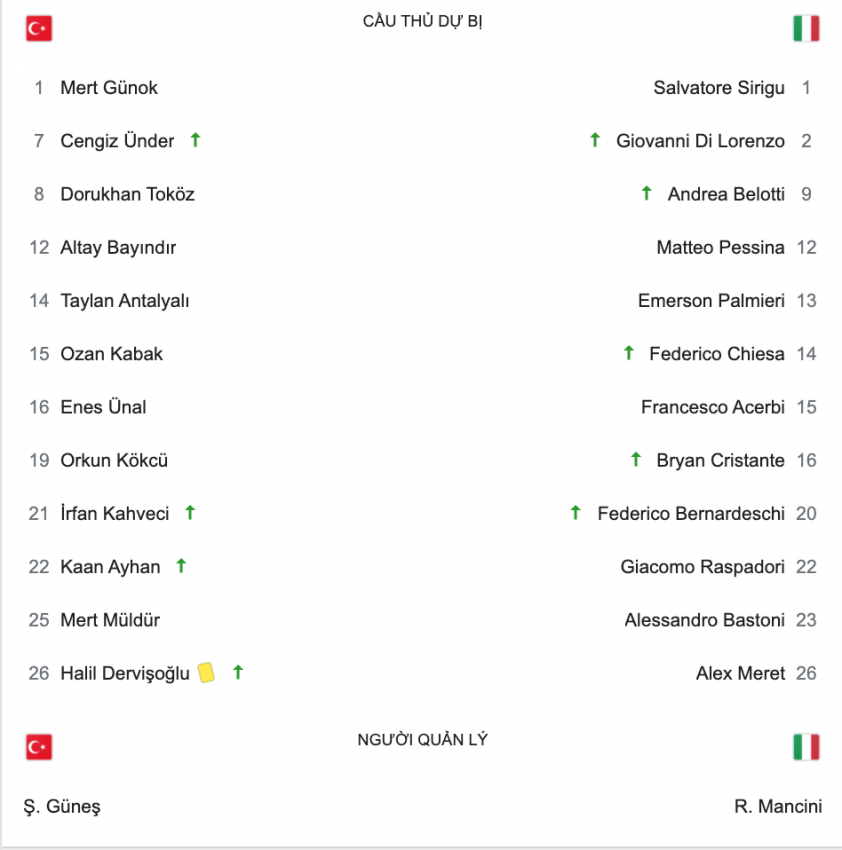Click the Turkey flag beside CẦU THỦ DỰ BỊ
The height and width of the screenshot is (850, 842).
click(39, 29)
